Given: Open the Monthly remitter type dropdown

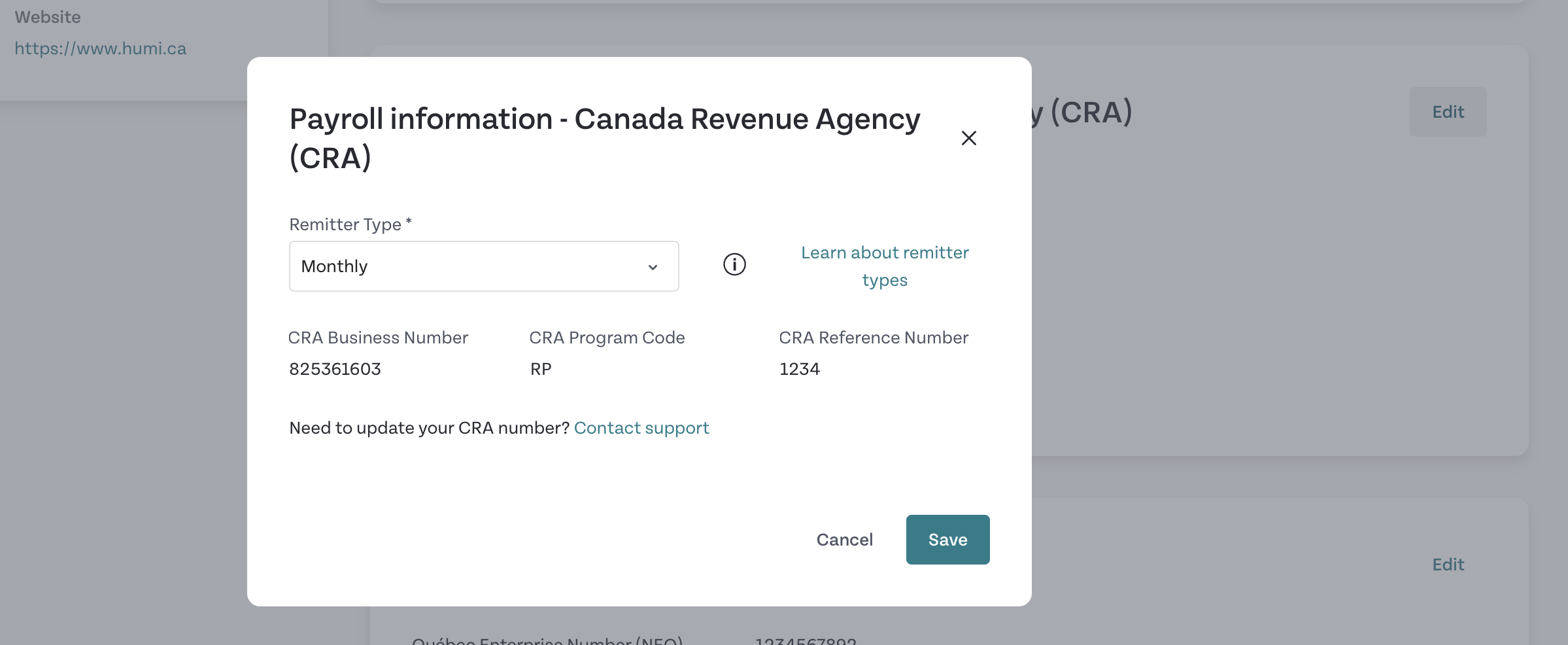Looking at the screenshot, I should point(484,266).
